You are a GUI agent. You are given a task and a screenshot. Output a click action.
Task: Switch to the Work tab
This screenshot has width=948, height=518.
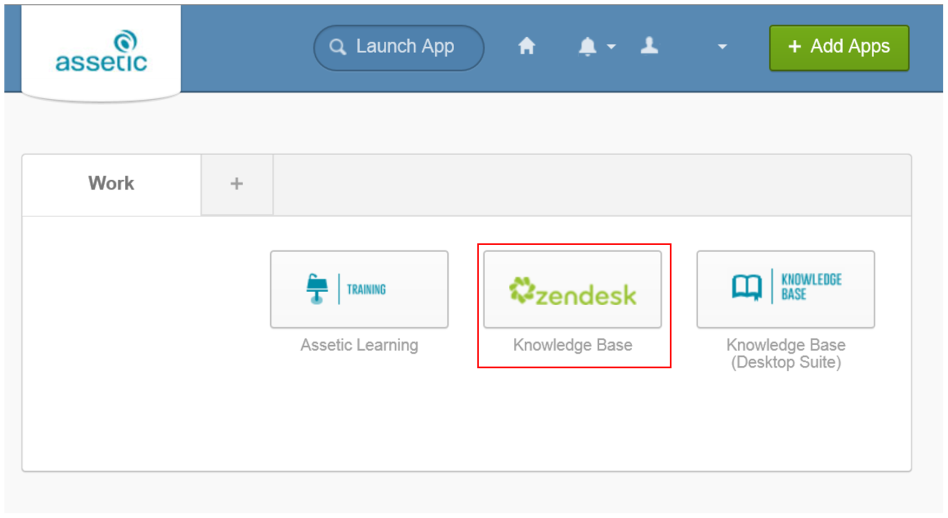(x=111, y=184)
